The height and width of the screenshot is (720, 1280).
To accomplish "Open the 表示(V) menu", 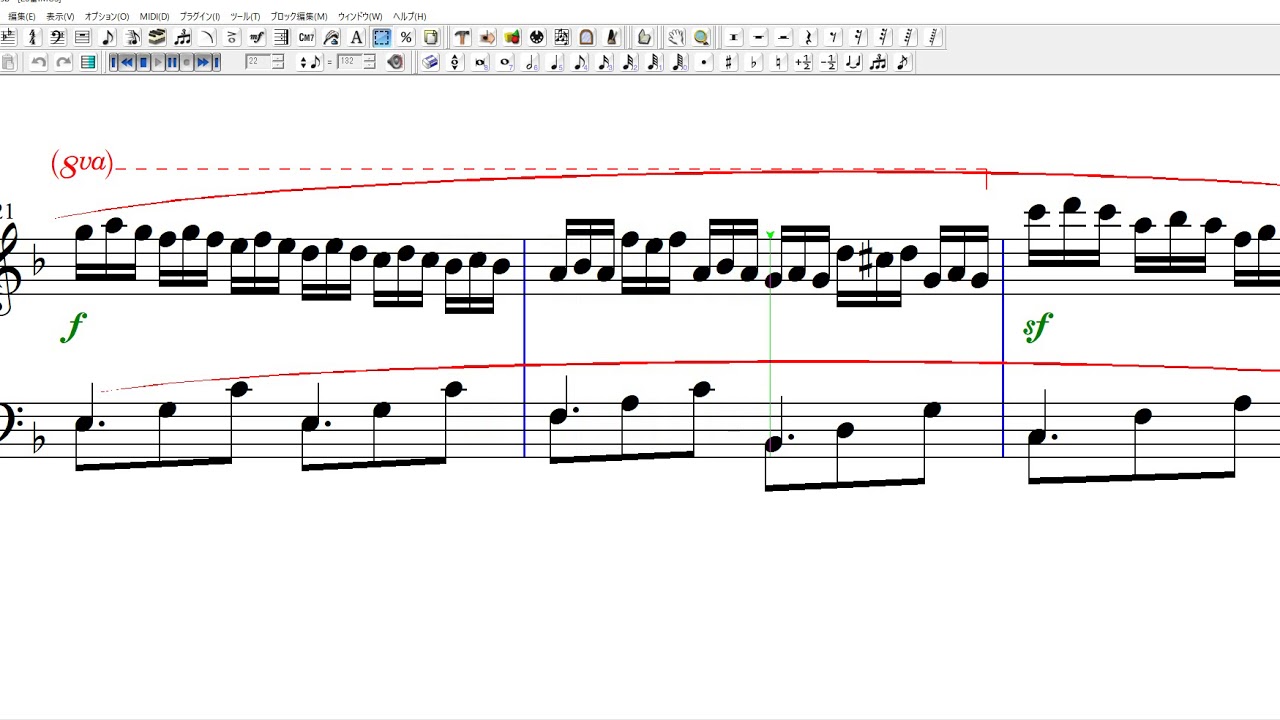I will pos(60,17).
